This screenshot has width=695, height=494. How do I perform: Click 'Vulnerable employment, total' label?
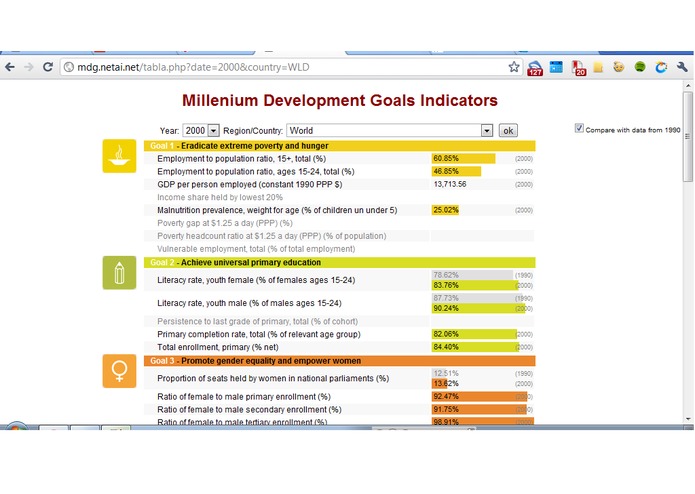tap(256, 248)
